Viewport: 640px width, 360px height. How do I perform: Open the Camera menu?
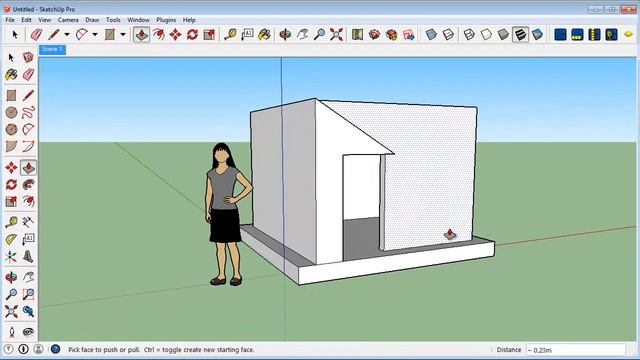point(68,20)
